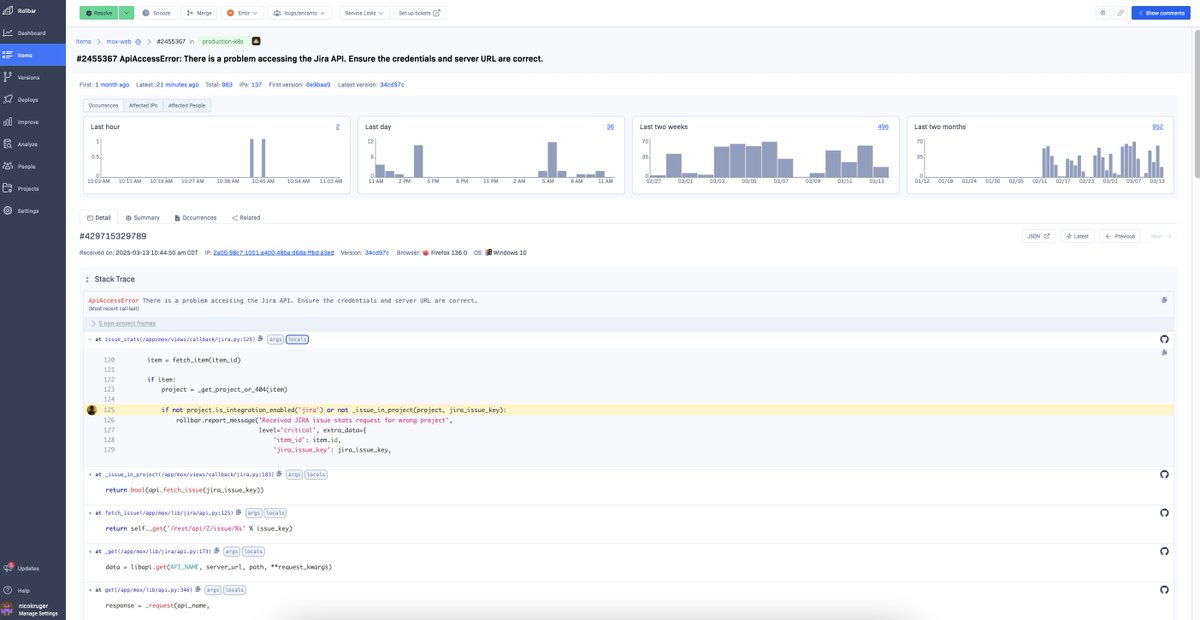1200x620 pixels.
Task: Open the Related tab
Action: pyautogui.click(x=246, y=217)
